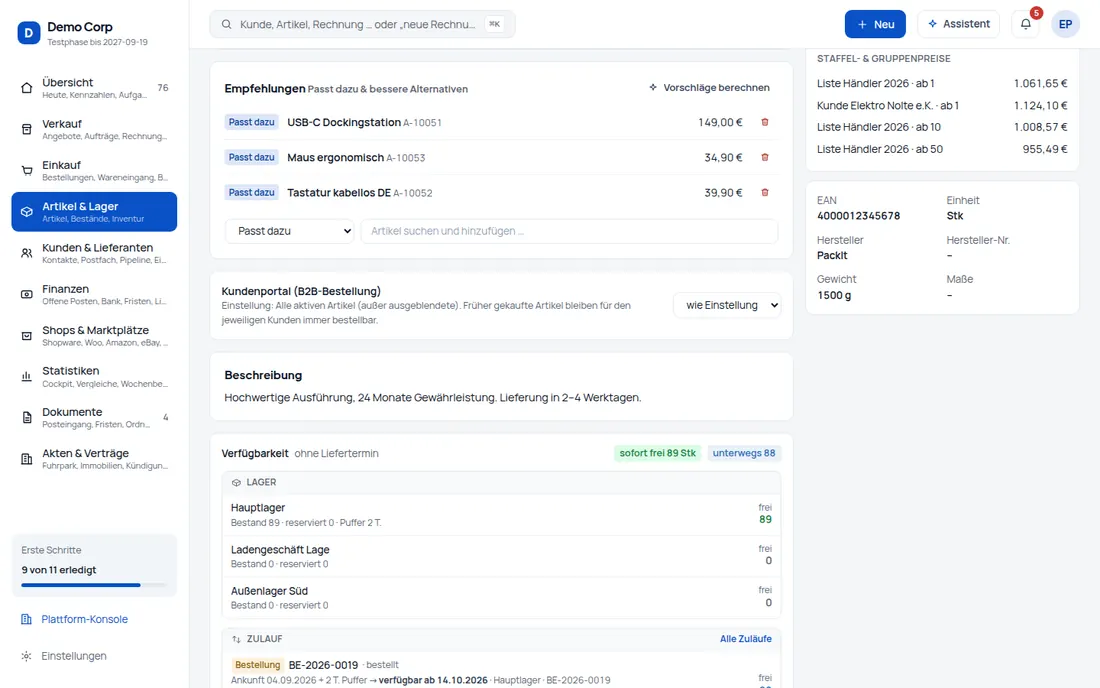Viewport: 1100px width, 688px height.
Task: Click the Bestellung tag
Action: tap(257, 665)
